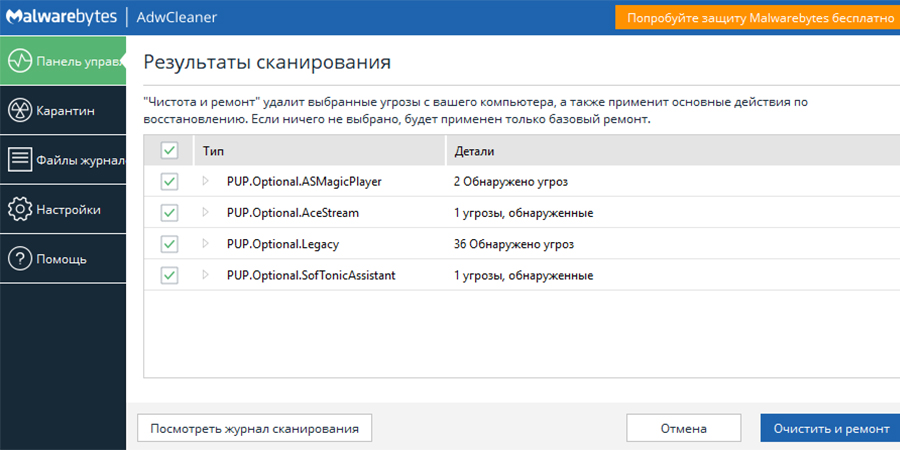This screenshot has height=450, width=900.
Task: Click the Отмена button
Action: 684,429
